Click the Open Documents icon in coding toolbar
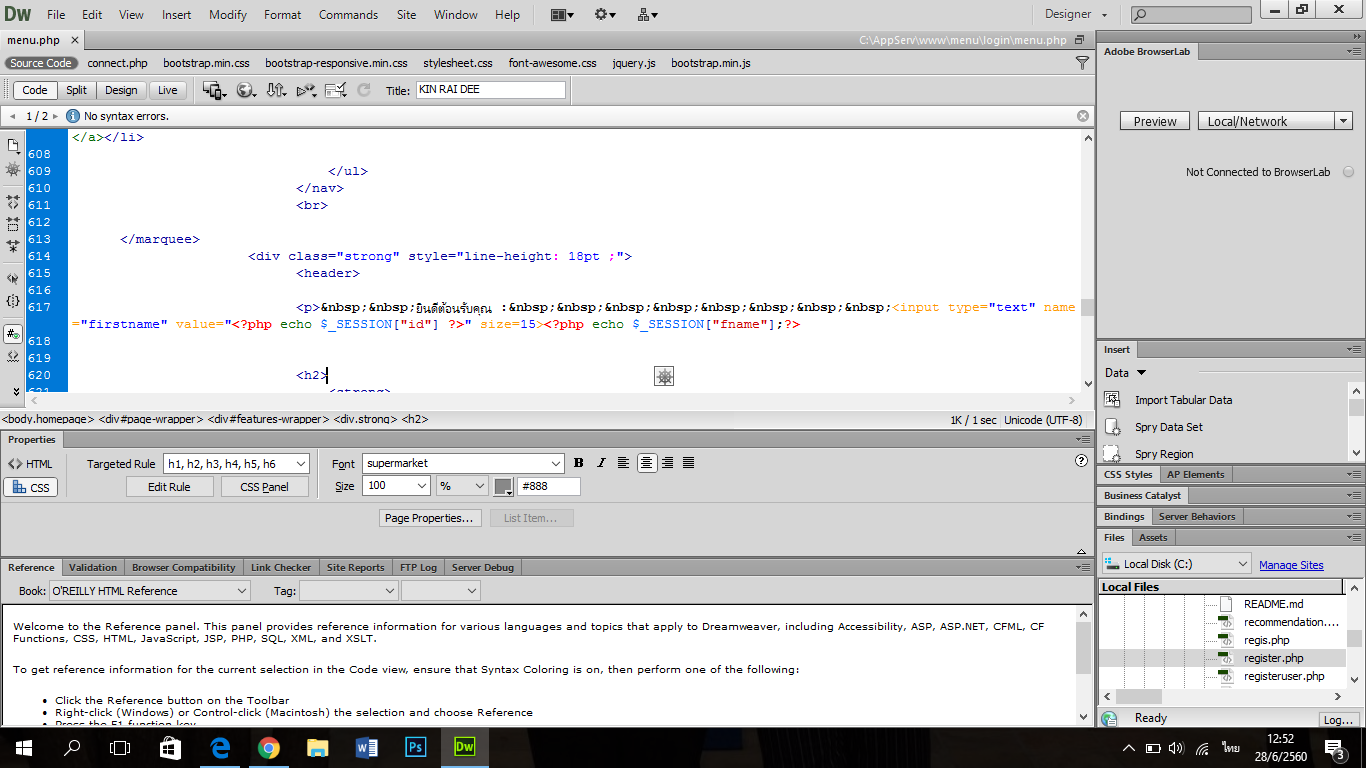Image resolution: width=1366 pixels, height=768 pixels. (x=13, y=146)
